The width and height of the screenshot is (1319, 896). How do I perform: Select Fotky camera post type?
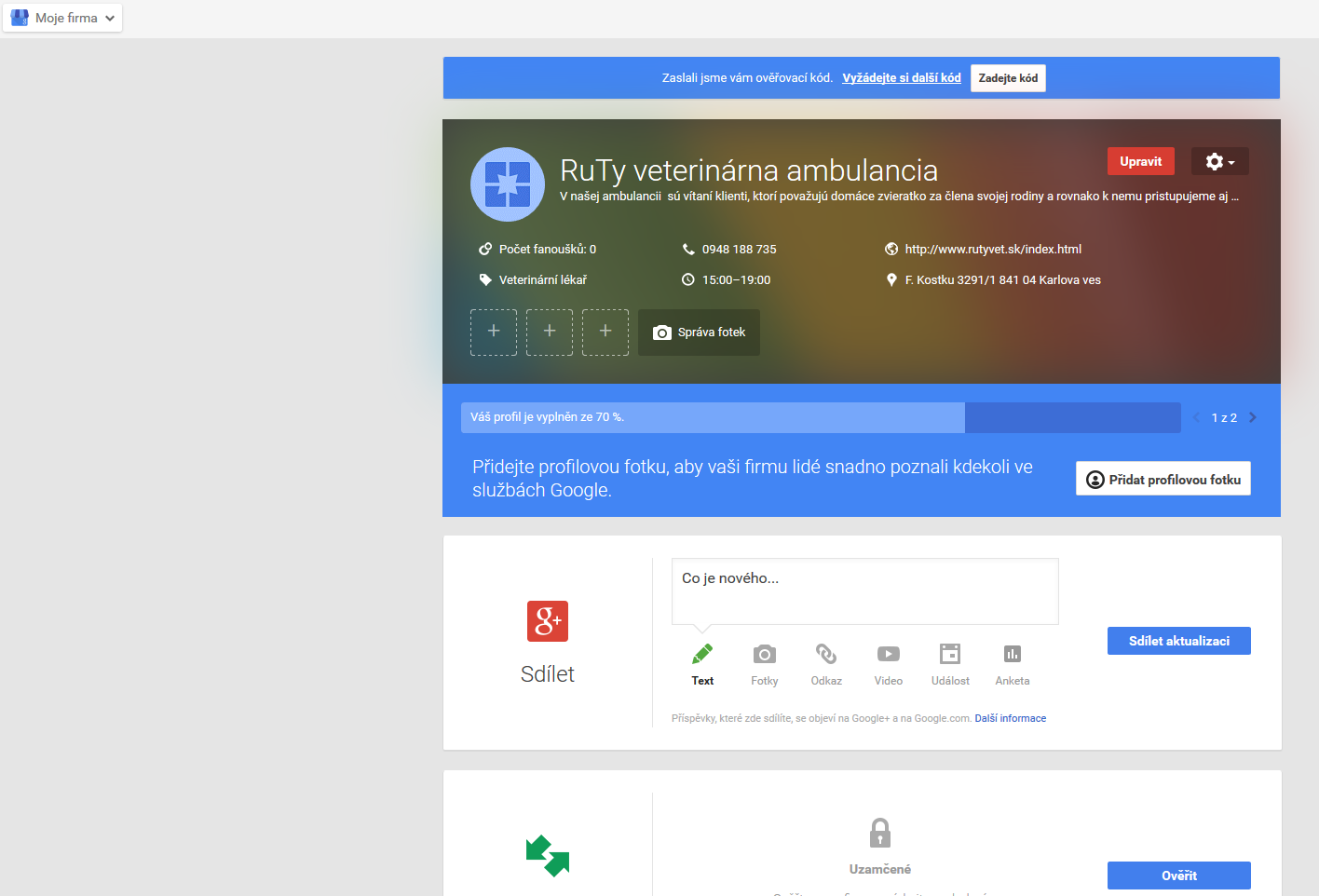point(765,664)
